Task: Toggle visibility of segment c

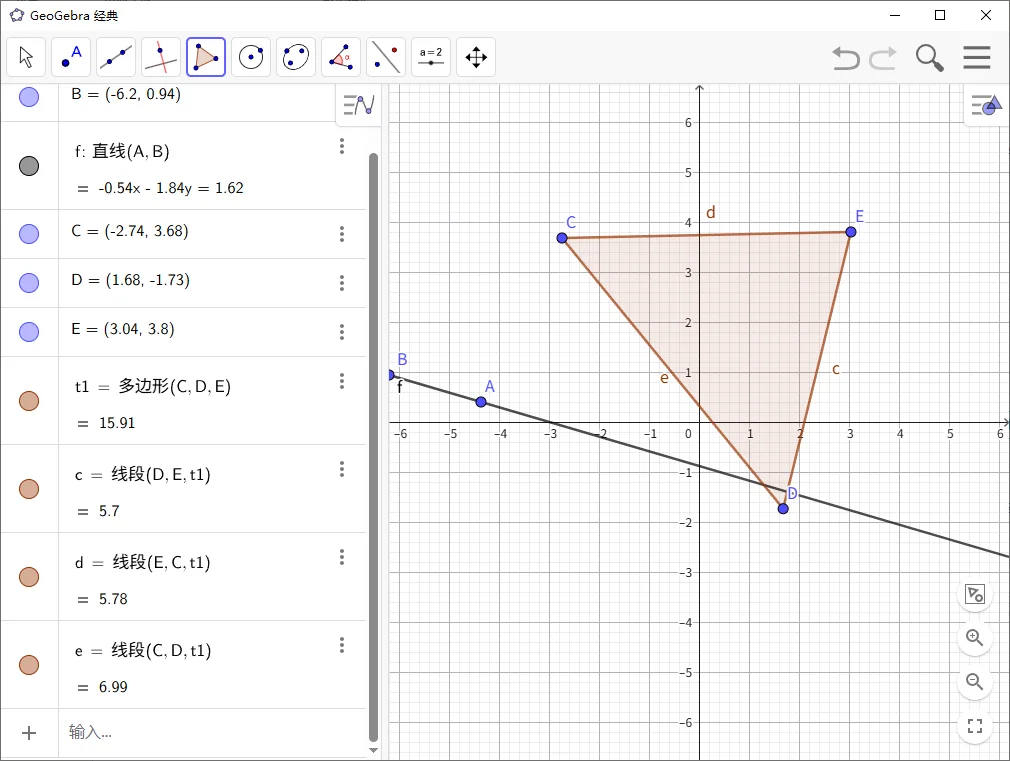Action: (29, 488)
